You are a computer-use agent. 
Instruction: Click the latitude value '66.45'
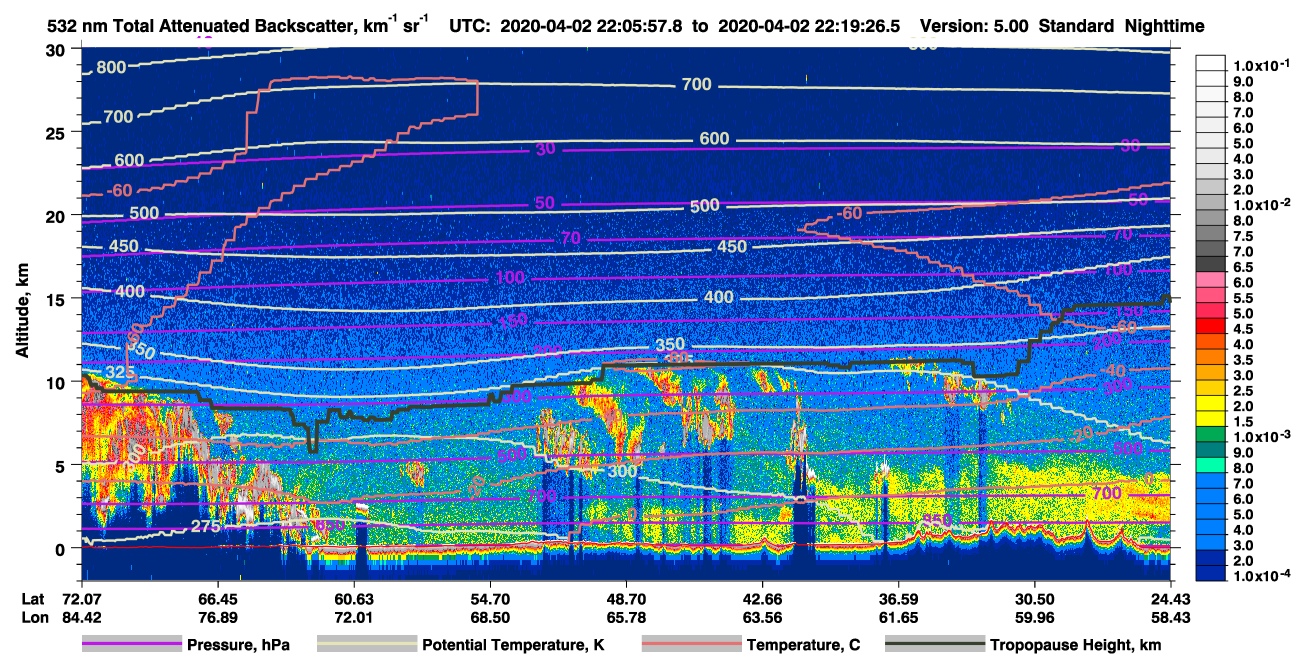(x=218, y=598)
